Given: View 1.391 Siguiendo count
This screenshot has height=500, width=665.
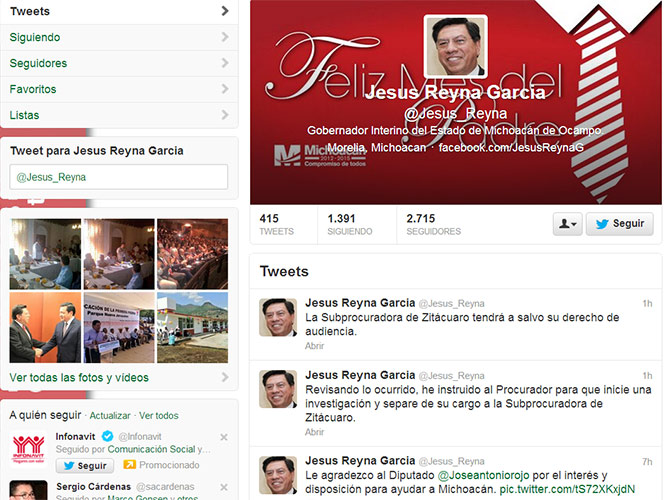Looking at the screenshot, I should [350, 224].
